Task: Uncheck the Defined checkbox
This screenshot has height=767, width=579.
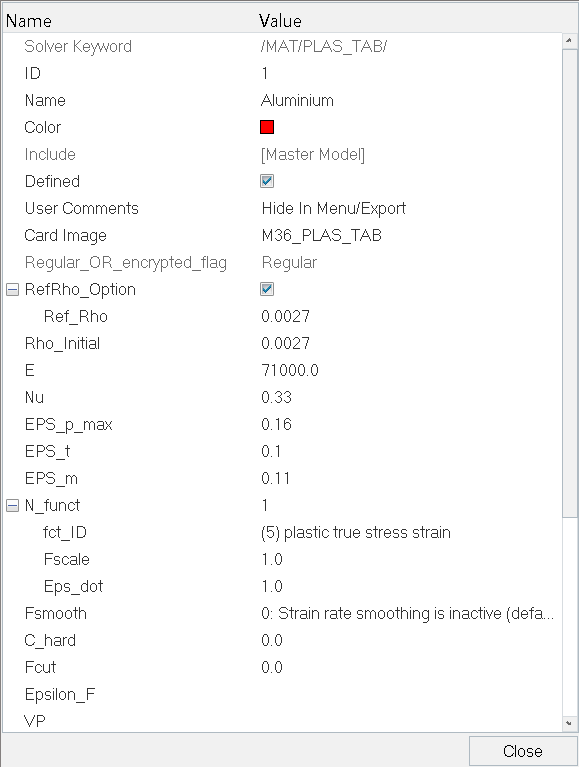Action: click(x=267, y=181)
